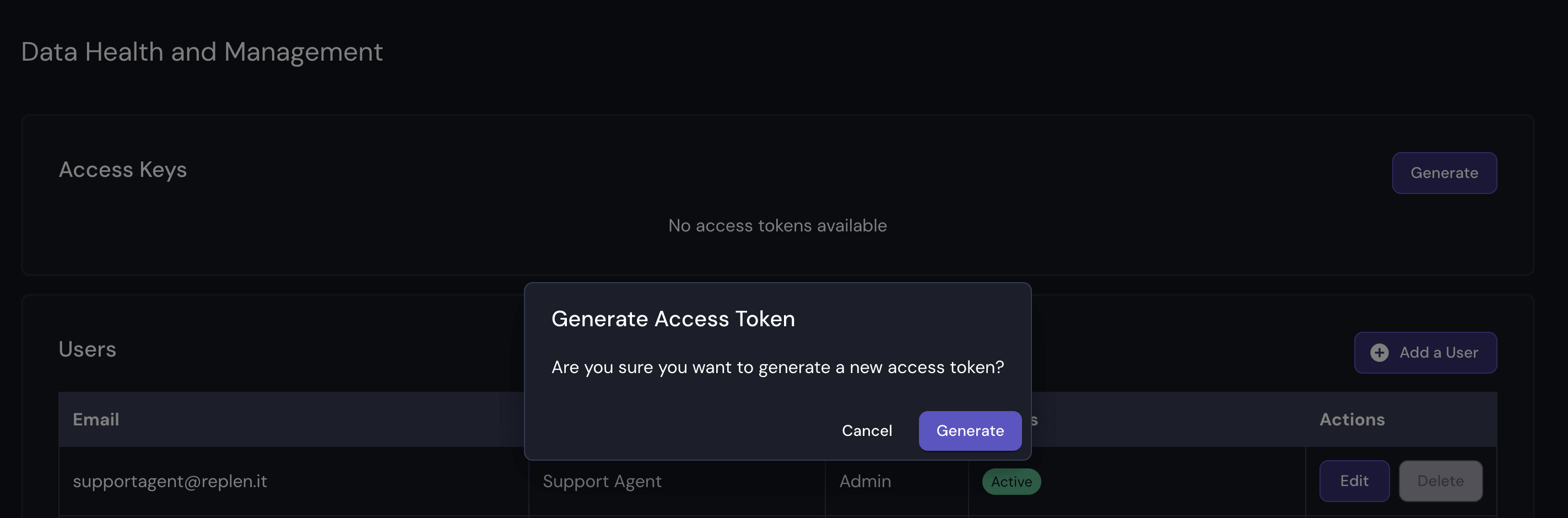The height and width of the screenshot is (518, 1568).
Task: Delete the supportagent@replen.it user
Action: tap(1440, 481)
